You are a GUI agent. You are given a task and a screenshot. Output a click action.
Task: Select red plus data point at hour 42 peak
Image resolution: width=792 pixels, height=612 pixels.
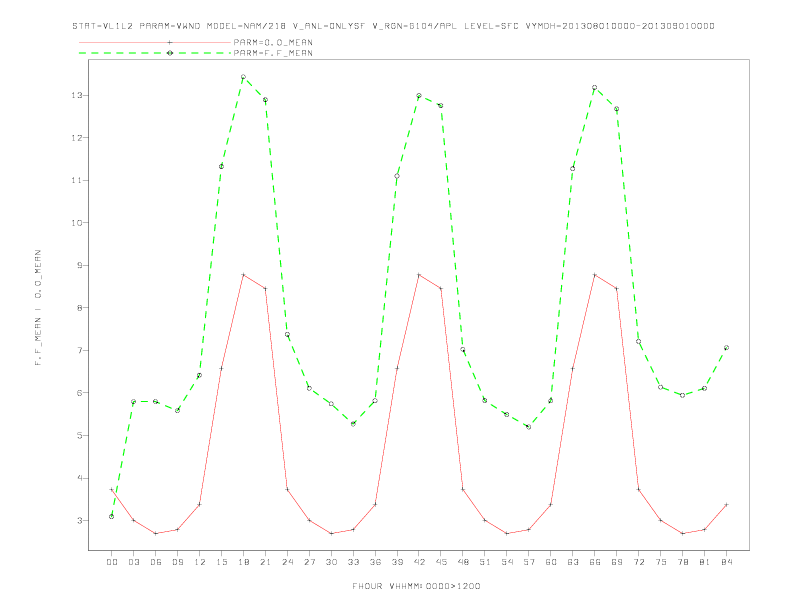pyautogui.click(x=419, y=275)
